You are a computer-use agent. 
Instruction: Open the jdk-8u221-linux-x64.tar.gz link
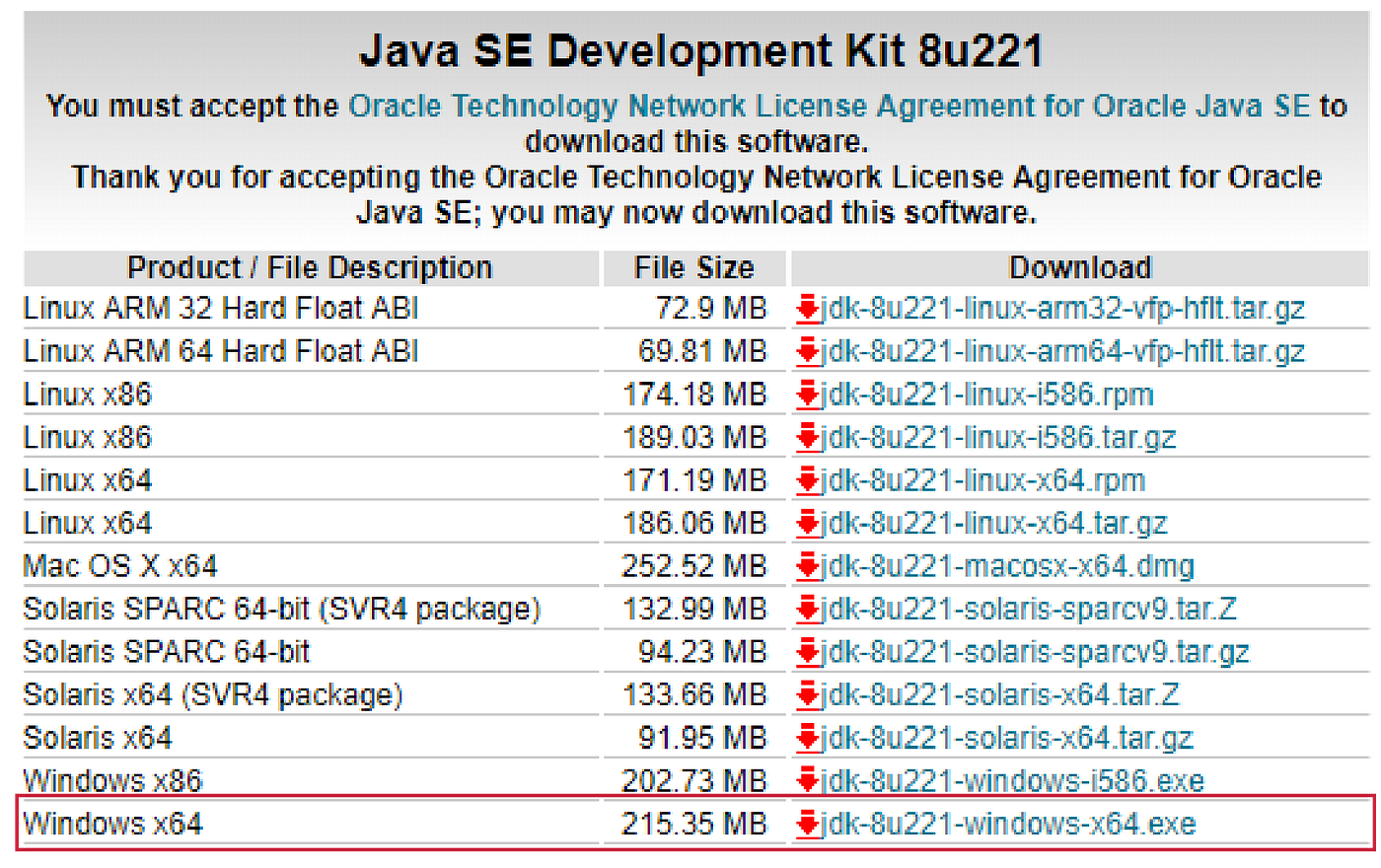pyautogui.click(x=994, y=523)
